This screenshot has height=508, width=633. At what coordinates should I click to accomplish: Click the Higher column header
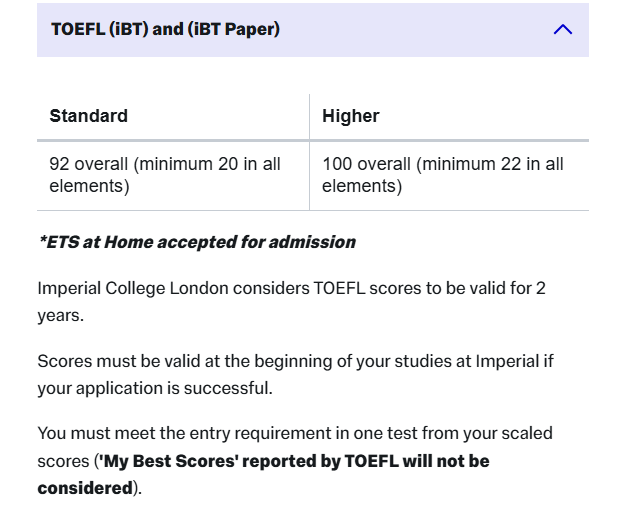click(350, 116)
